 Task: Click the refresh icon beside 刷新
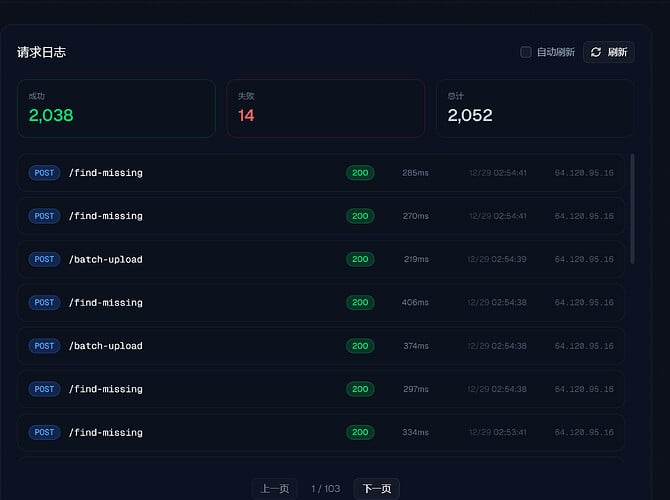click(x=596, y=52)
